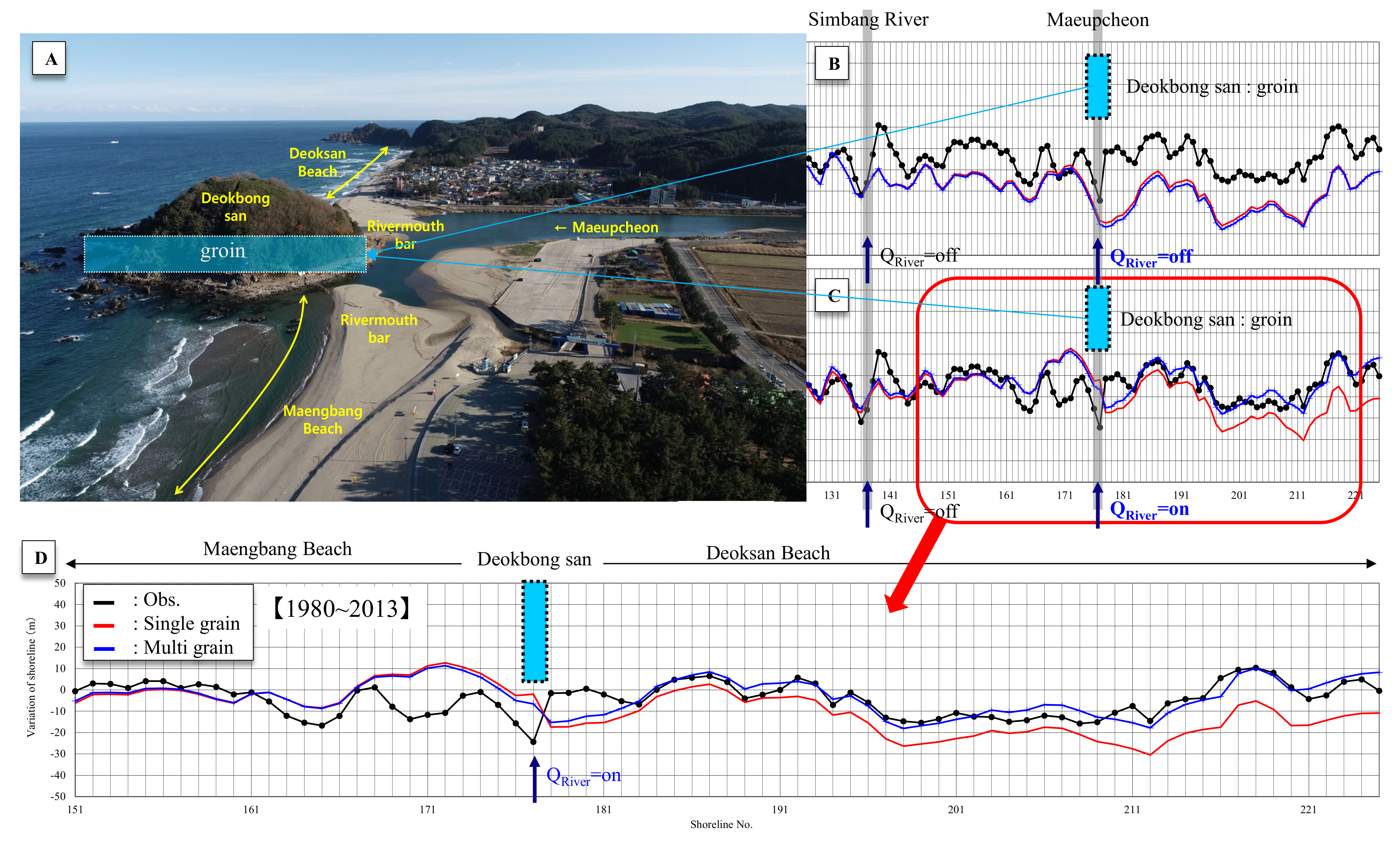Click the cyan groin rectangle in panel B
The height and width of the screenshot is (845, 1400).
1098,86
